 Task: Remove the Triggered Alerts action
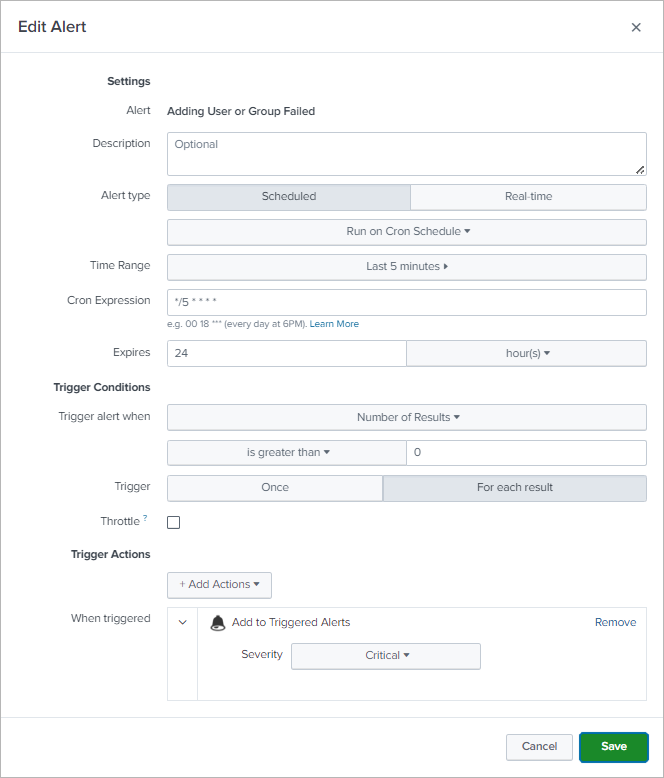[x=615, y=622]
